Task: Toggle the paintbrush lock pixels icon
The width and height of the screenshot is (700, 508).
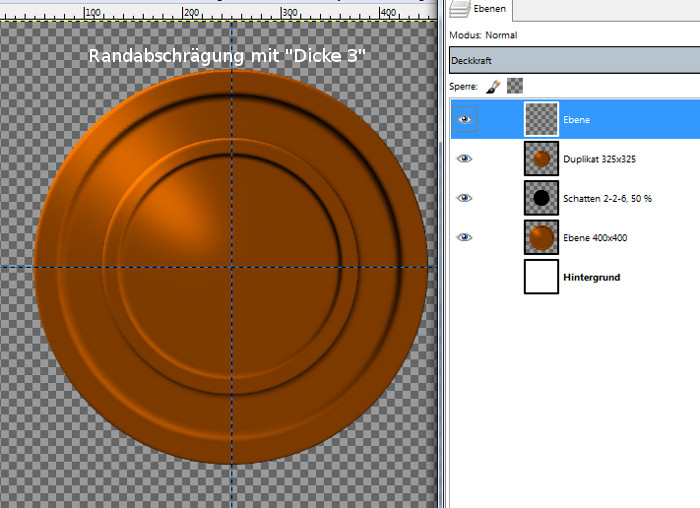Action: click(494, 86)
